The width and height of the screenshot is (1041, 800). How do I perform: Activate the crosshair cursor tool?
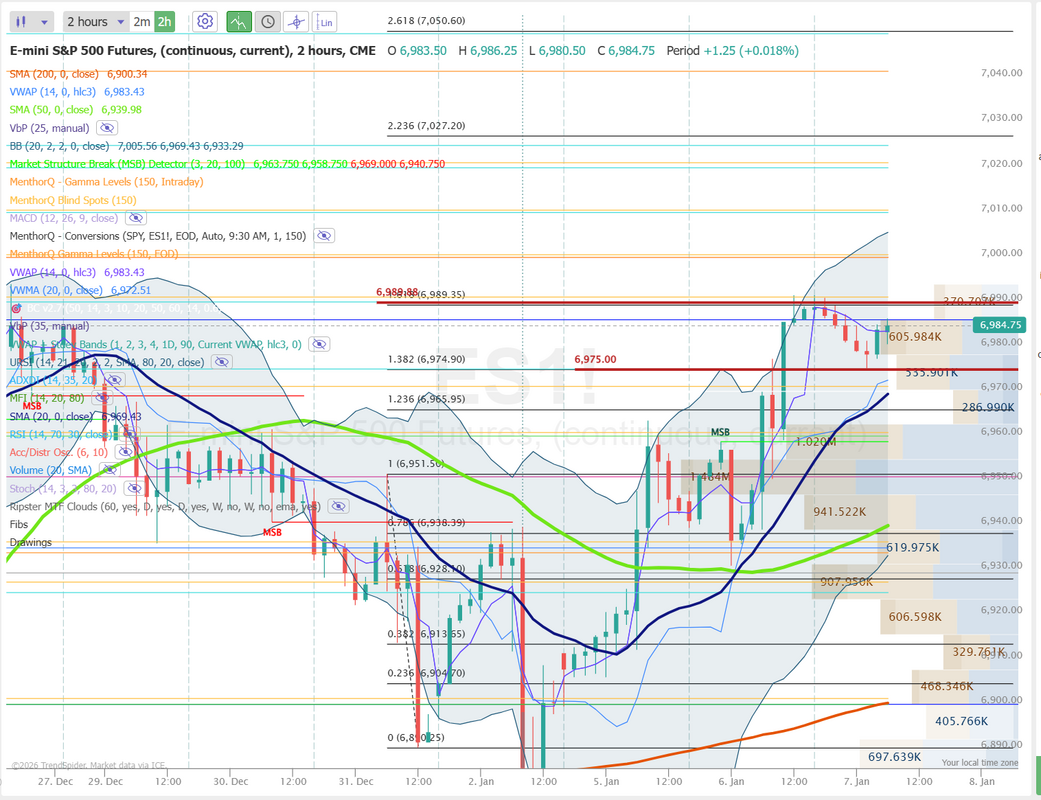(x=296, y=21)
